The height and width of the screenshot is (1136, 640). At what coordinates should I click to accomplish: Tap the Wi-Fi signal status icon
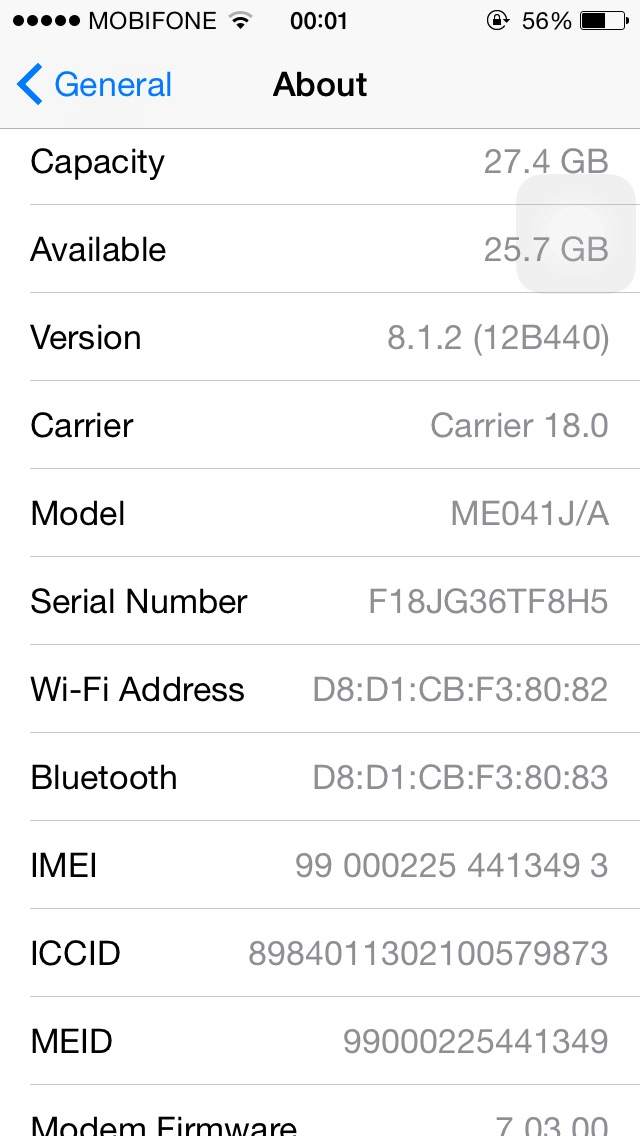240,21
